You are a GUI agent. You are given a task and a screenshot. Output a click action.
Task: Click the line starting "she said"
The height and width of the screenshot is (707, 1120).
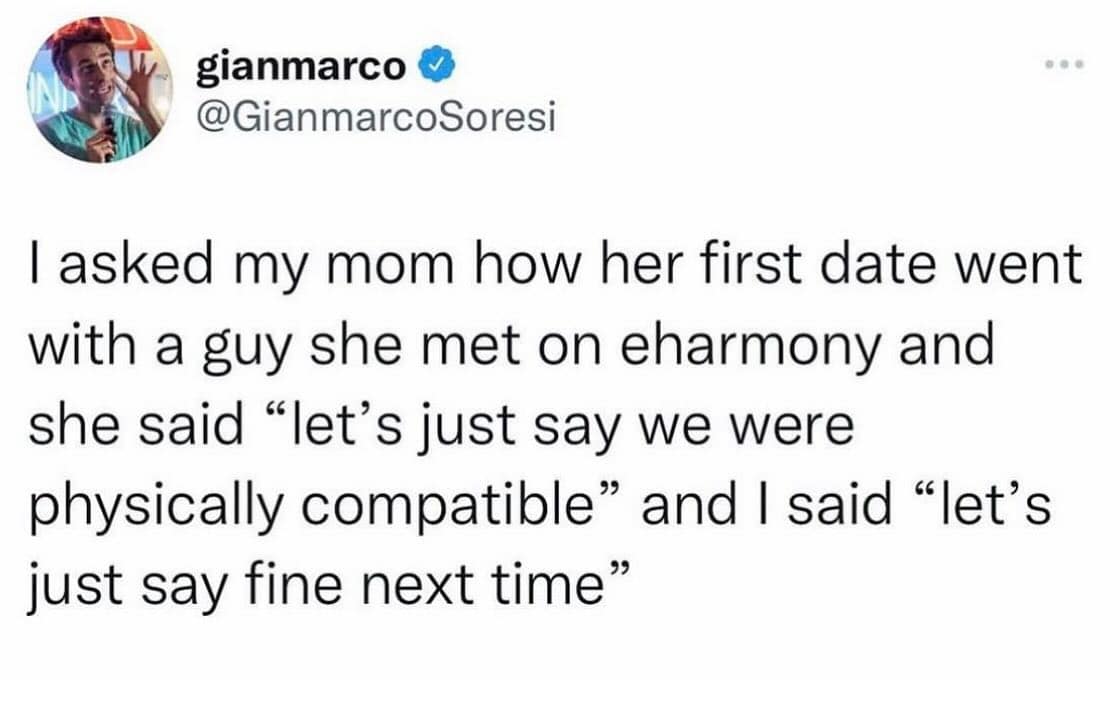point(440,427)
